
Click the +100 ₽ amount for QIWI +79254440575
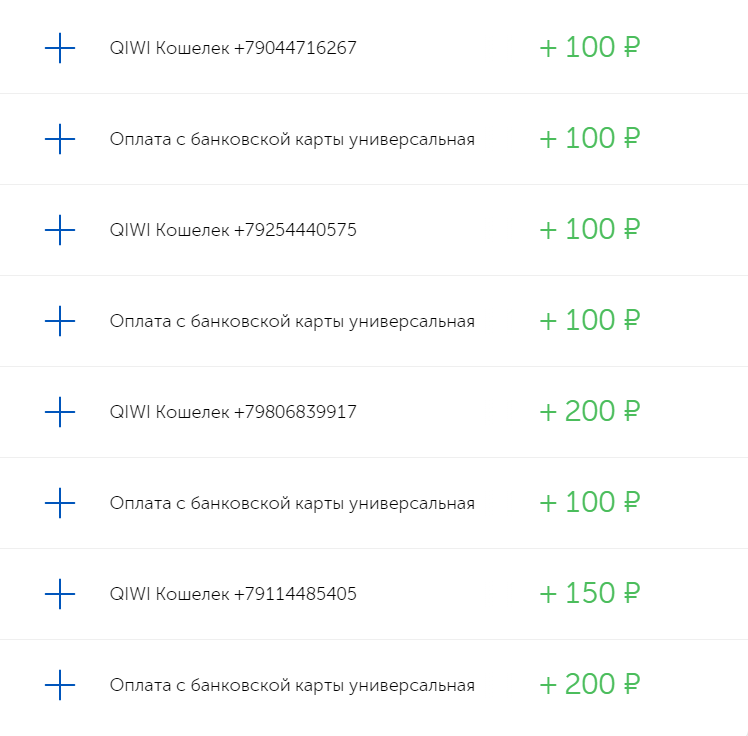(x=589, y=230)
